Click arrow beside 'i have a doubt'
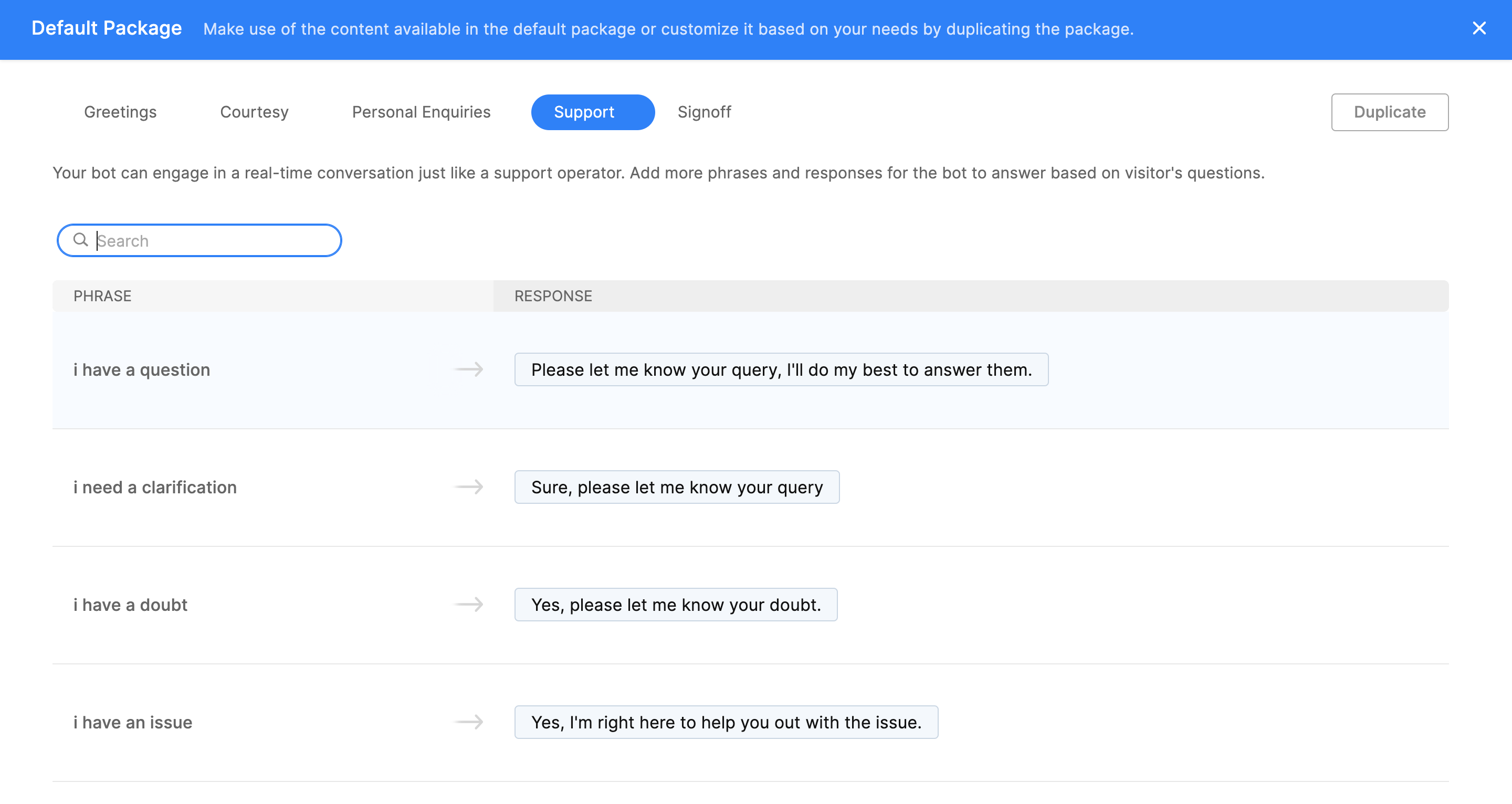This screenshot has height=804, width=1512. [x=468, y=605]
